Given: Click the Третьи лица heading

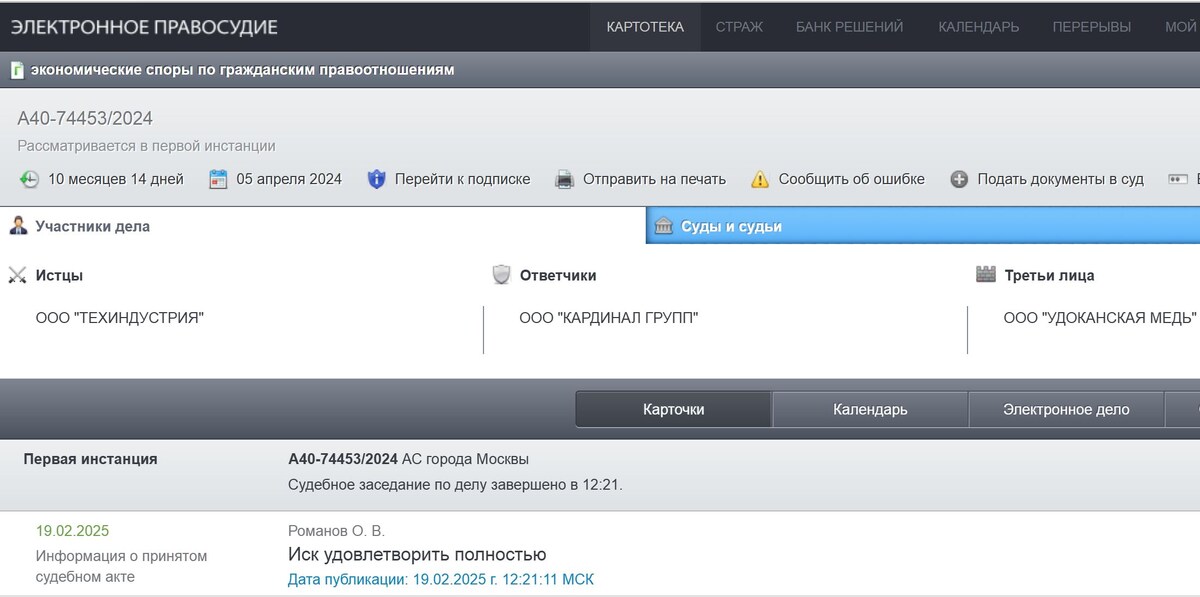Looking at the screenshot, I should click(1049, 275).
